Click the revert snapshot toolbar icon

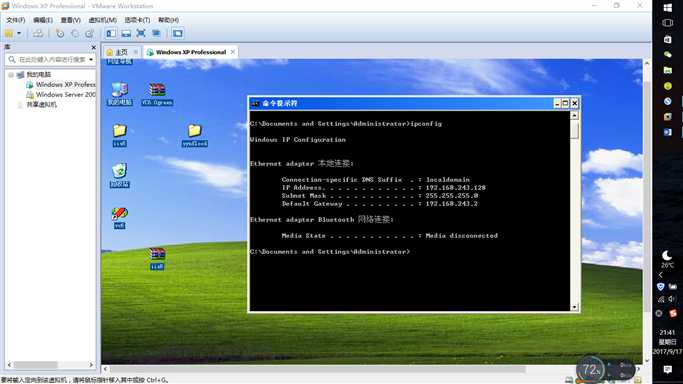click(75, 34)
